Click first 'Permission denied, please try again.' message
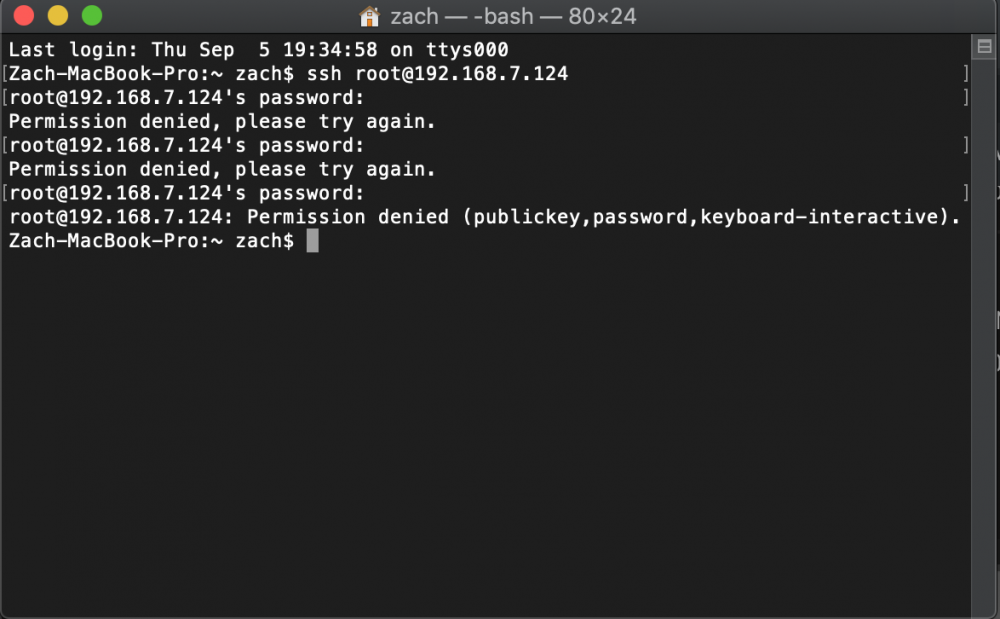This screenshot has width=1000, height=619. tap(222, 121)
